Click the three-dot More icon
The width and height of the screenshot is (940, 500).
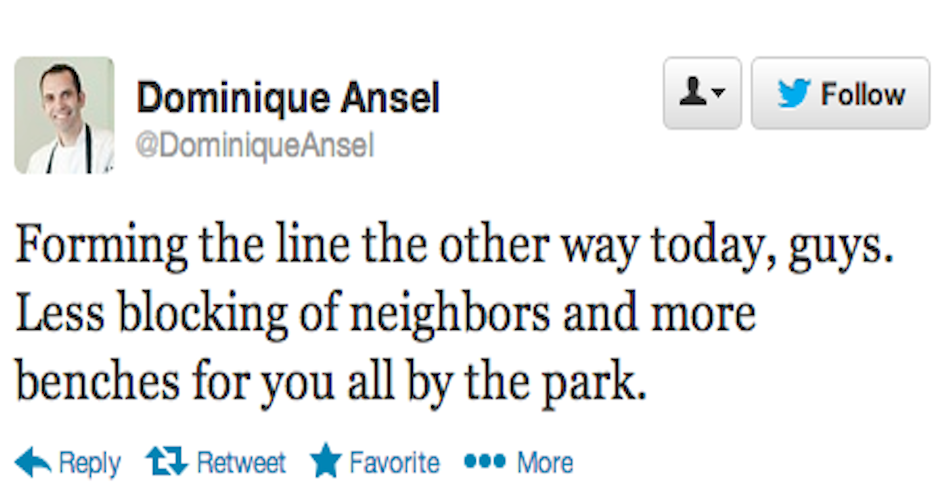(485, 461)
